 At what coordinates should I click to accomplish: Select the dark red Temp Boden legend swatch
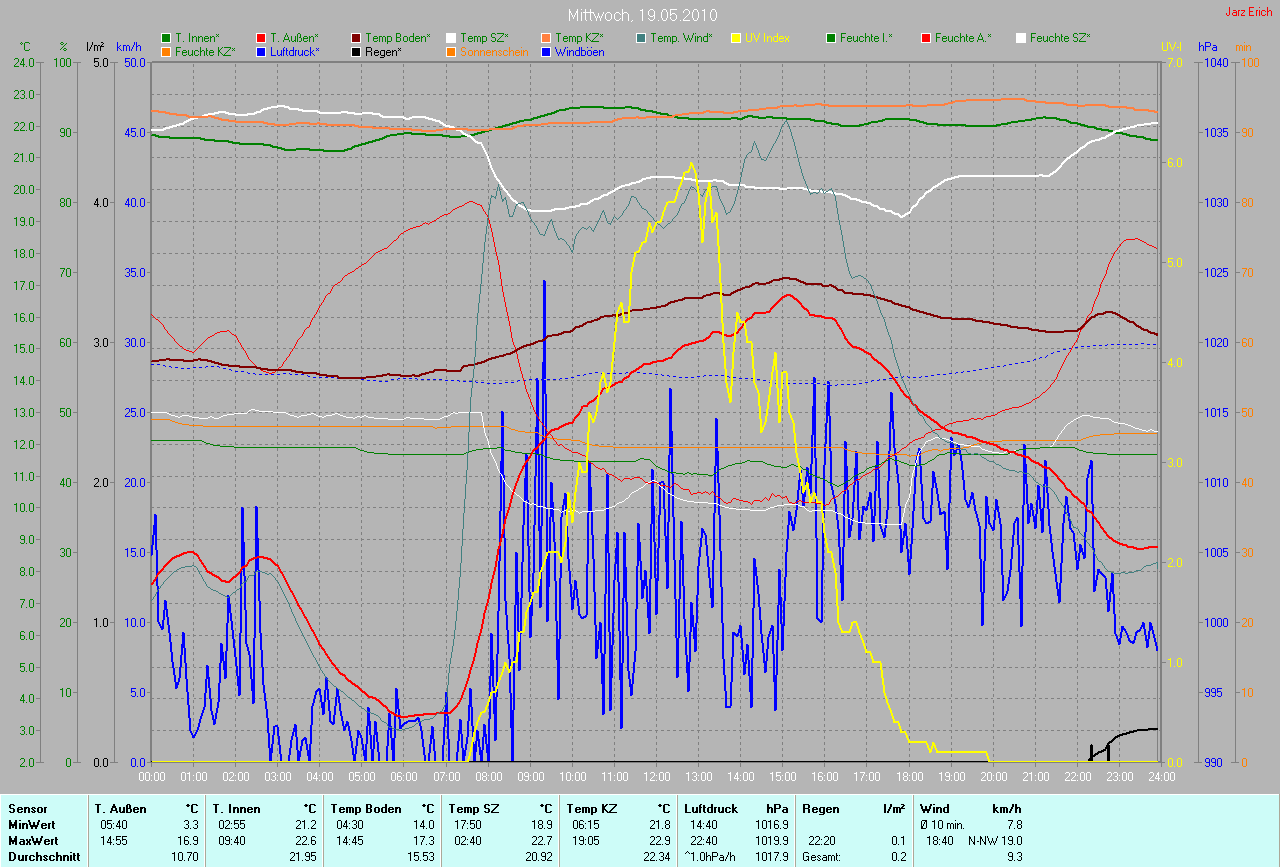point(356,38)
